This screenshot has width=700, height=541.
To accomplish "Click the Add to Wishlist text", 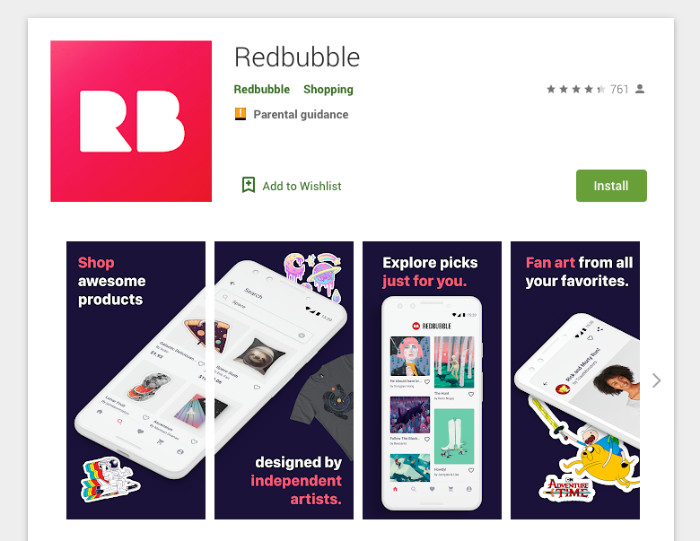I will point(302,186).
